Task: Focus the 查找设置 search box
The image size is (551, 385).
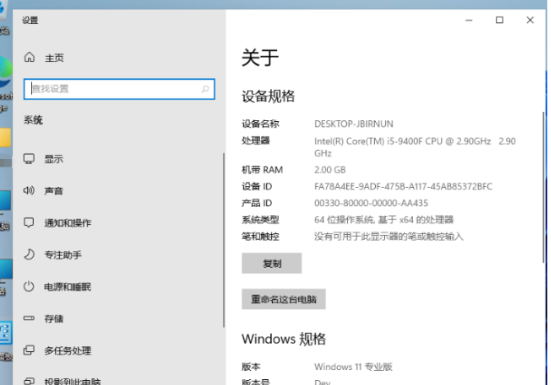Action: click(119, 89)
